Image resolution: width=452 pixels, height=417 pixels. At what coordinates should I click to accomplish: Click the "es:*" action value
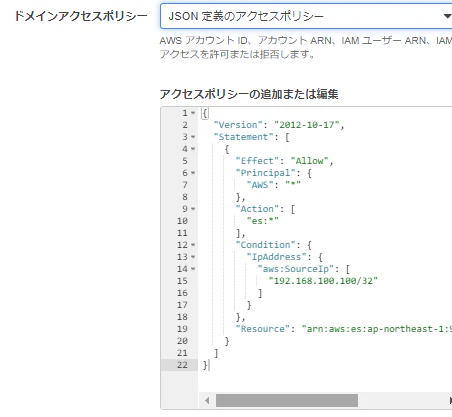(262, 221)
